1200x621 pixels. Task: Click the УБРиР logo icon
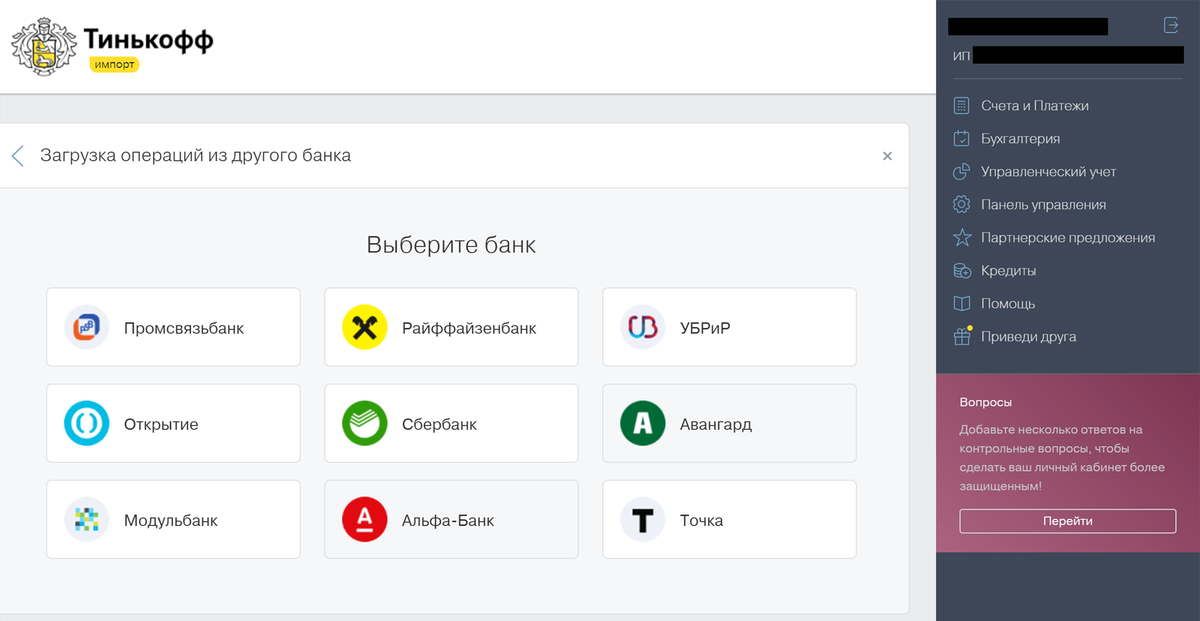[x=642, y=328]
